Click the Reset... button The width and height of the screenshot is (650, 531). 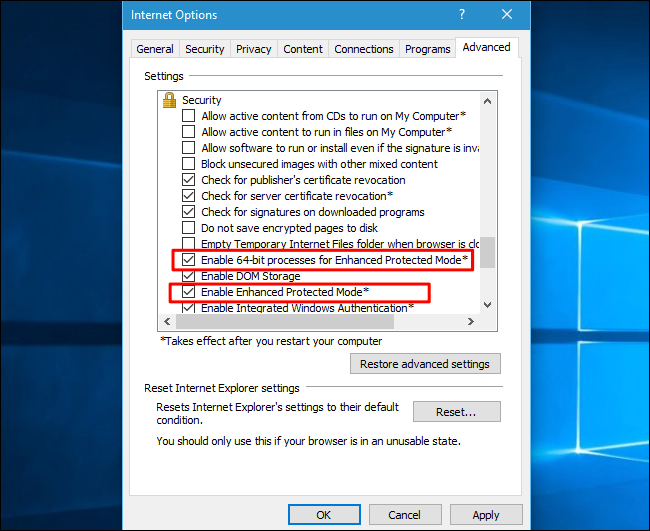tap(457, 412)
